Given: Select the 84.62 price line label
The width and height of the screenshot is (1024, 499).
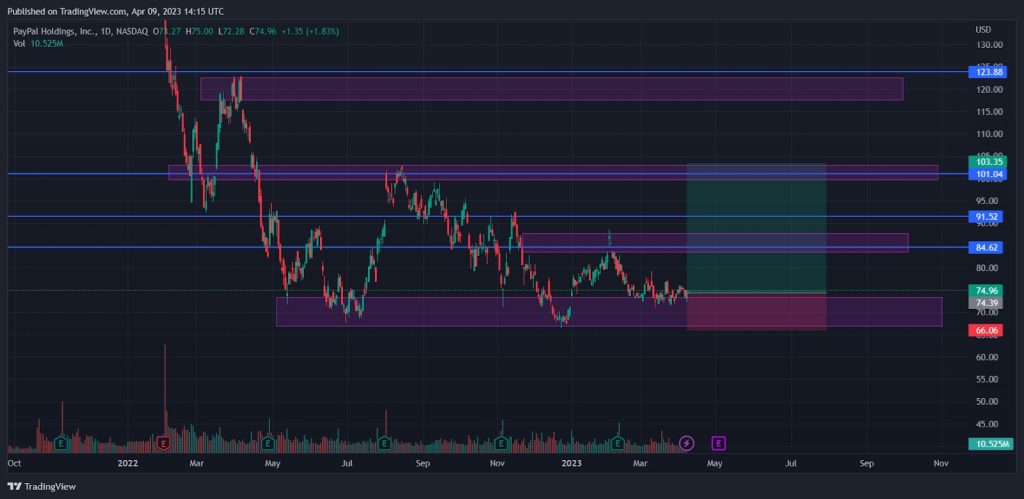Looking at the screenshot, I should (987, 247).
